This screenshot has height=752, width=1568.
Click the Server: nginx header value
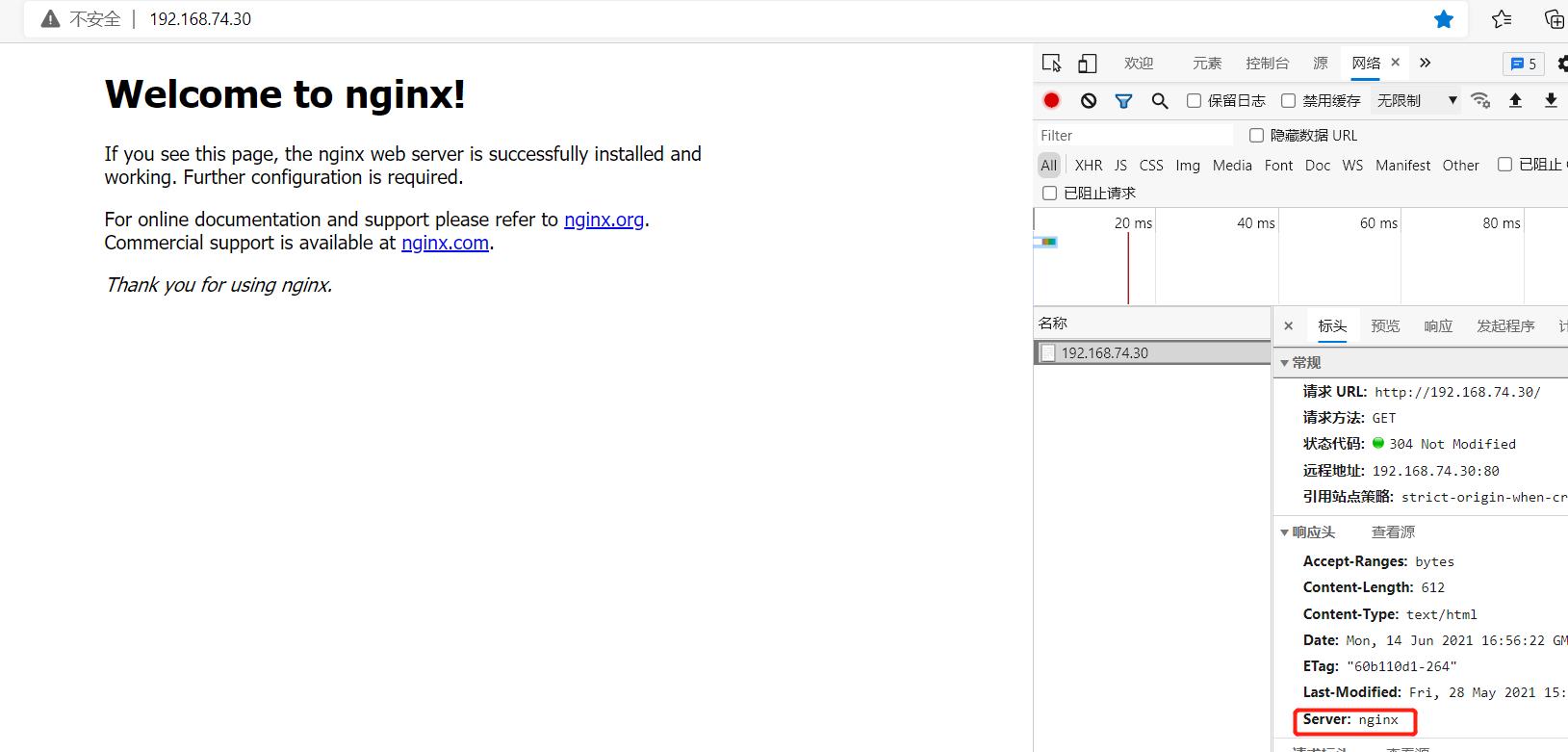click(1378, 719)
